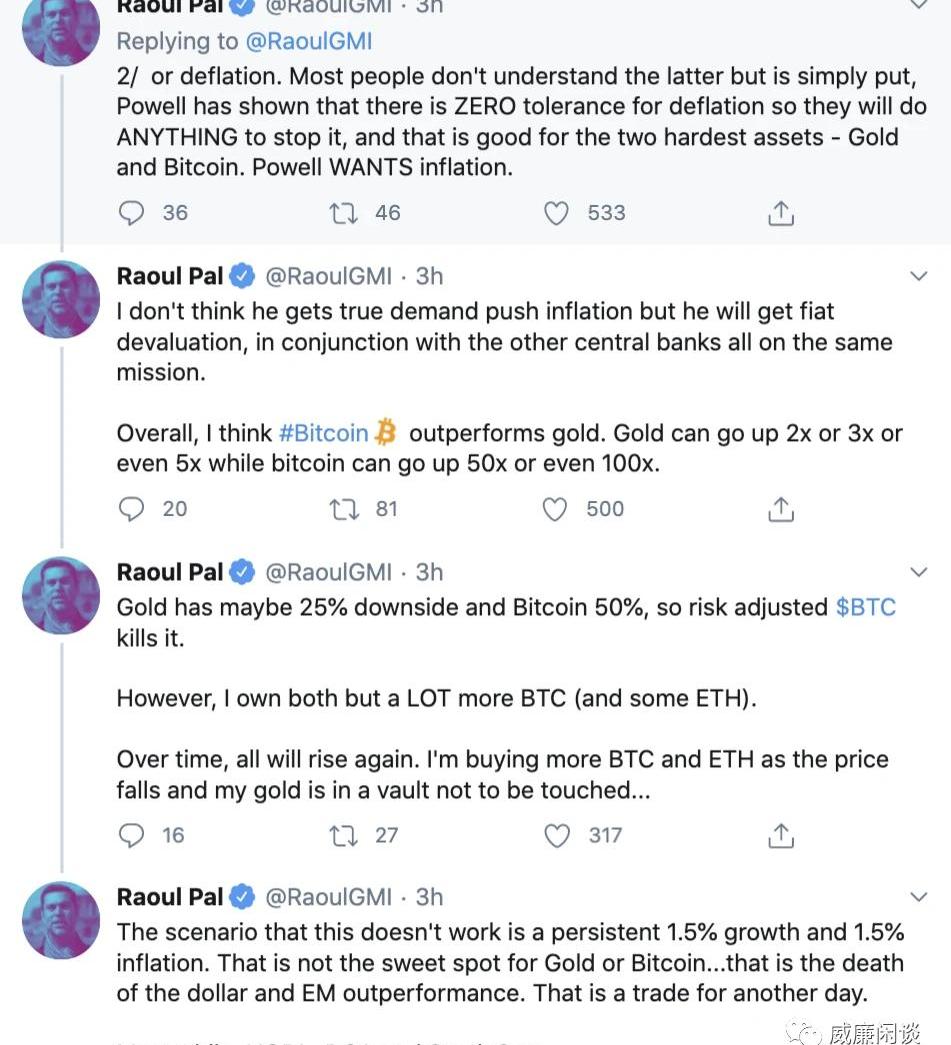Retweet the post with 27 retweets
951x1045 pixels.
click(344, 836)
